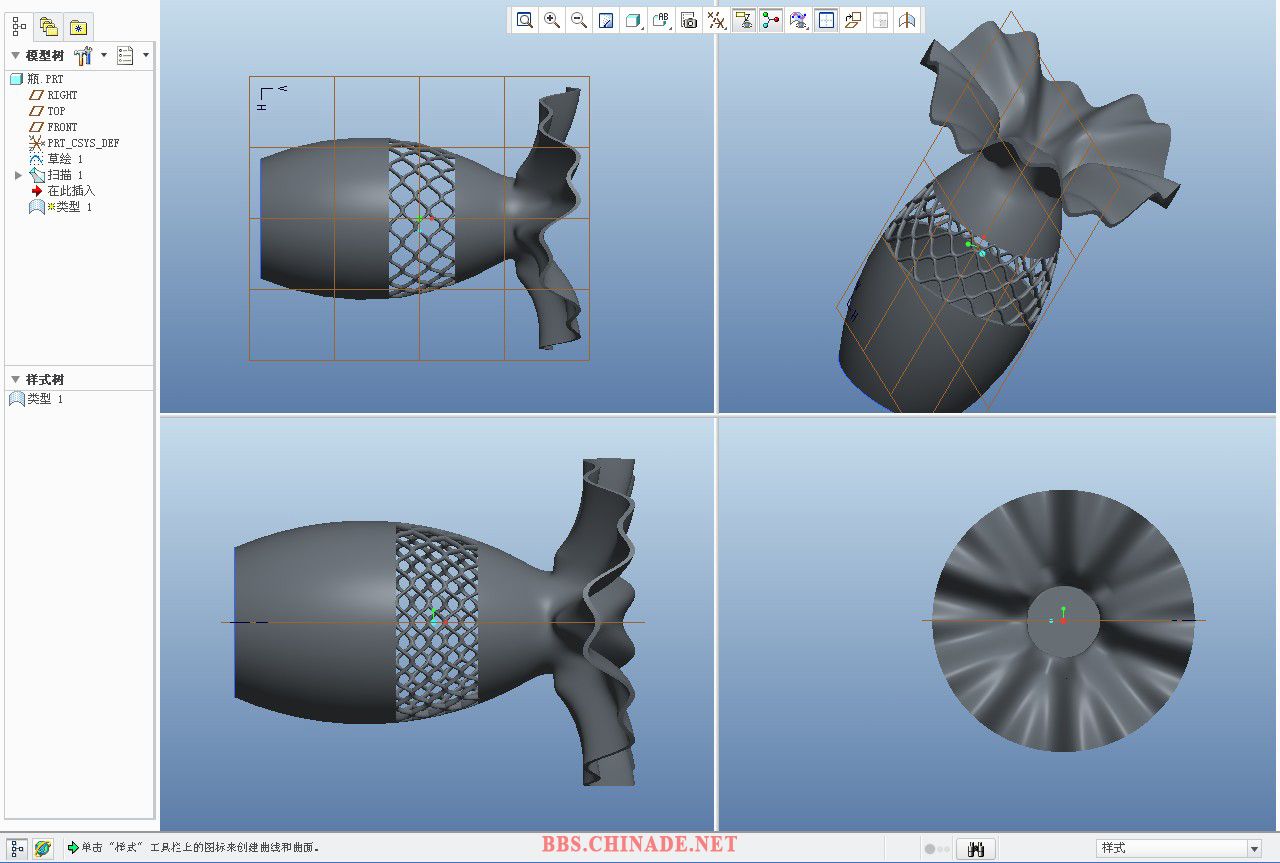1280x863 pixels.
Task: Click the Zoom In magnifier icon
Action: click(551, 20)
